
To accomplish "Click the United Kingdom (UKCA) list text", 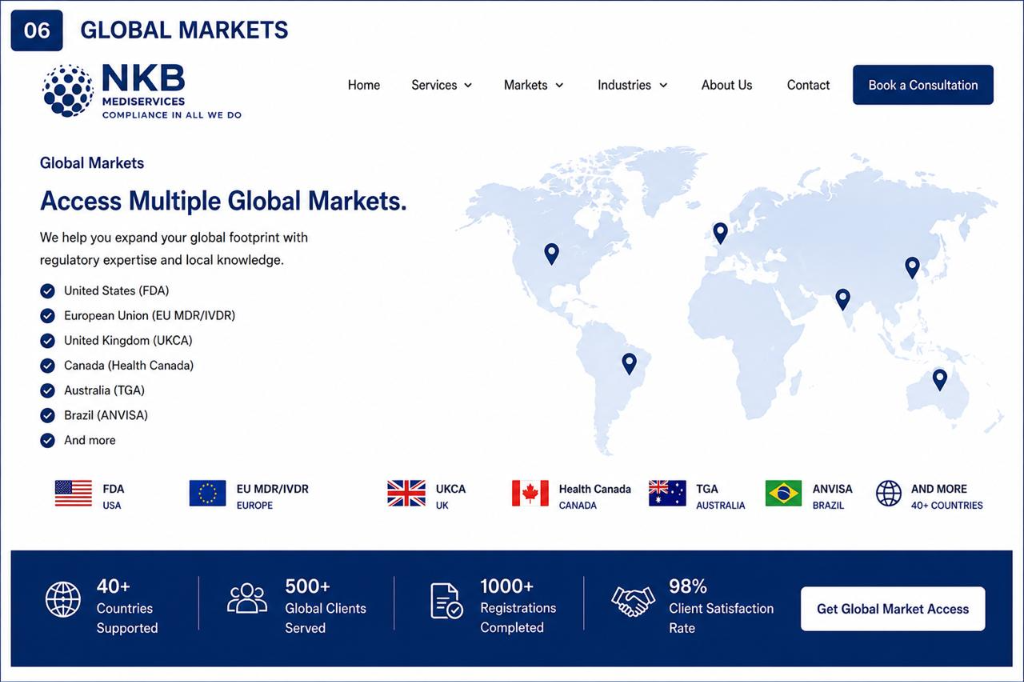I will (128, 340).
